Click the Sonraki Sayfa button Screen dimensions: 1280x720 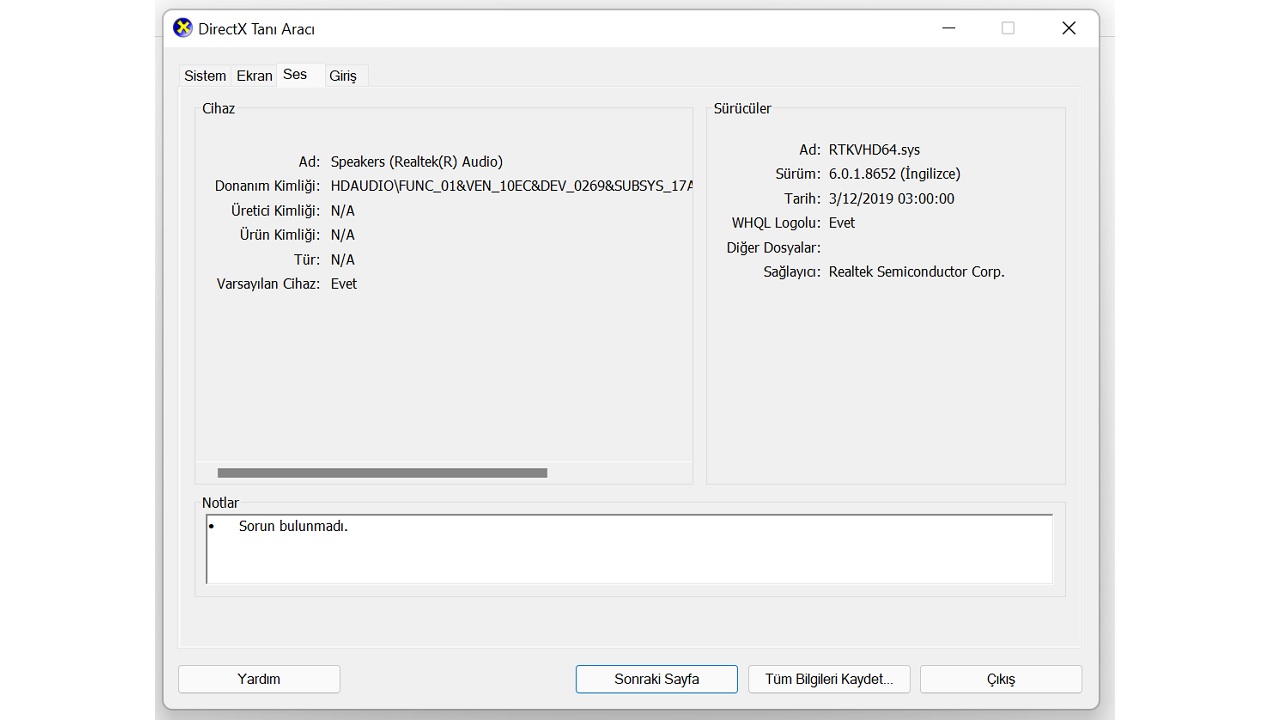[x=656, y=679]
